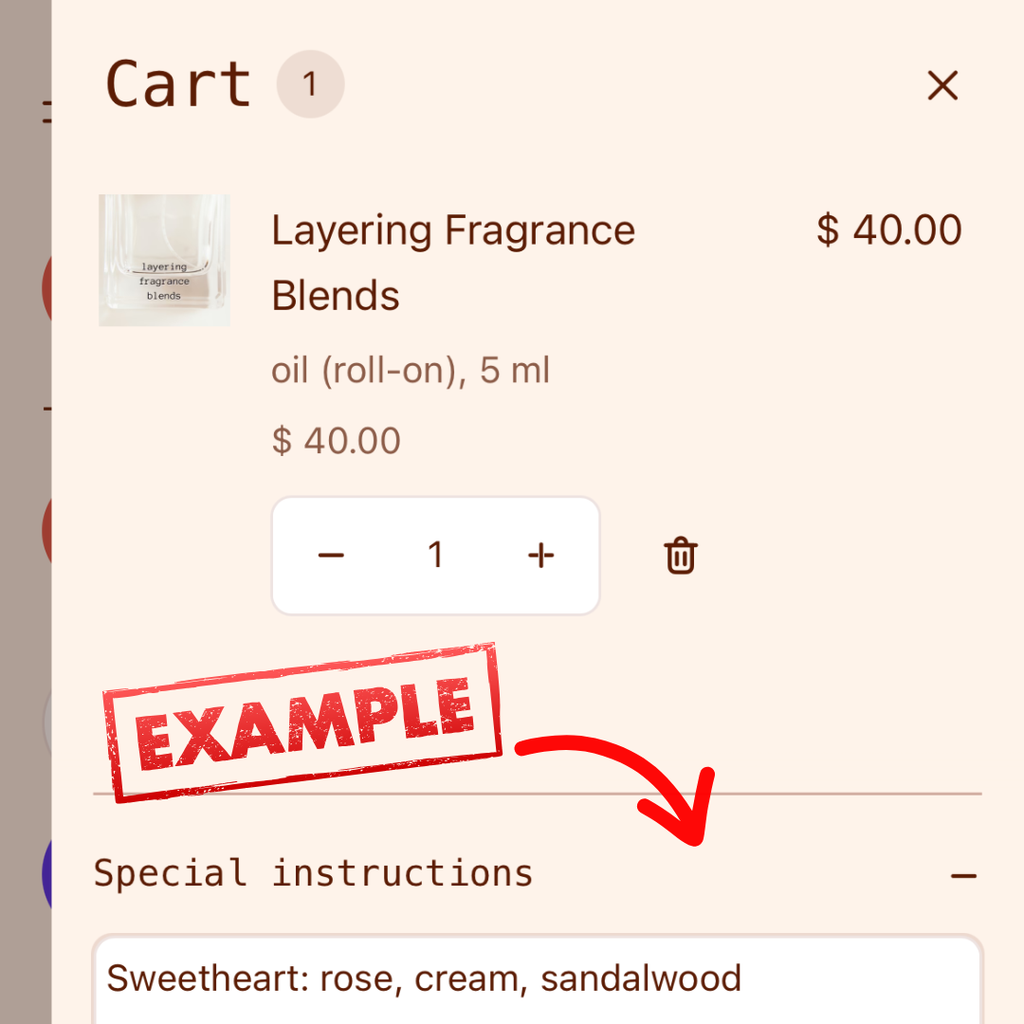Screen dimensions: 1024x1024
Task: Remove item using the trash can icon
Action: coord(679,556)
